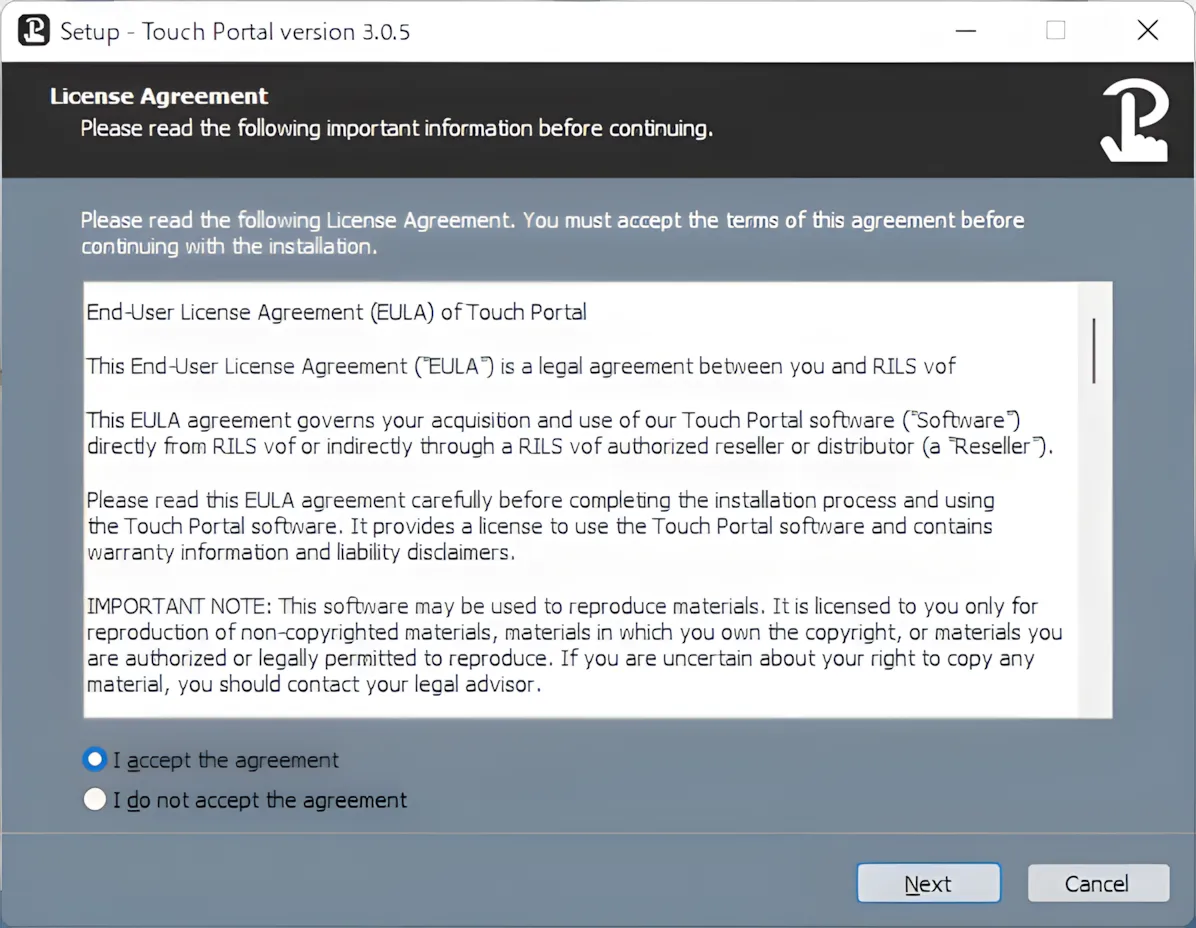Image resolution: width=1196 pixels, height=928 pixels.
Task: Choose "I do not accept the agreement"
Action: point(95,800)
